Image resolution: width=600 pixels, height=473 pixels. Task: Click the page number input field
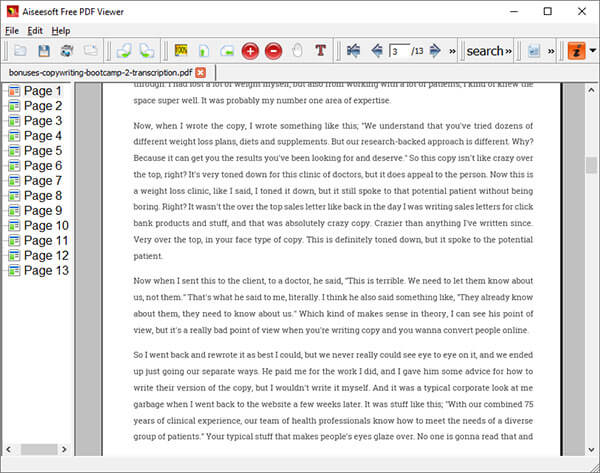point(399,51)
